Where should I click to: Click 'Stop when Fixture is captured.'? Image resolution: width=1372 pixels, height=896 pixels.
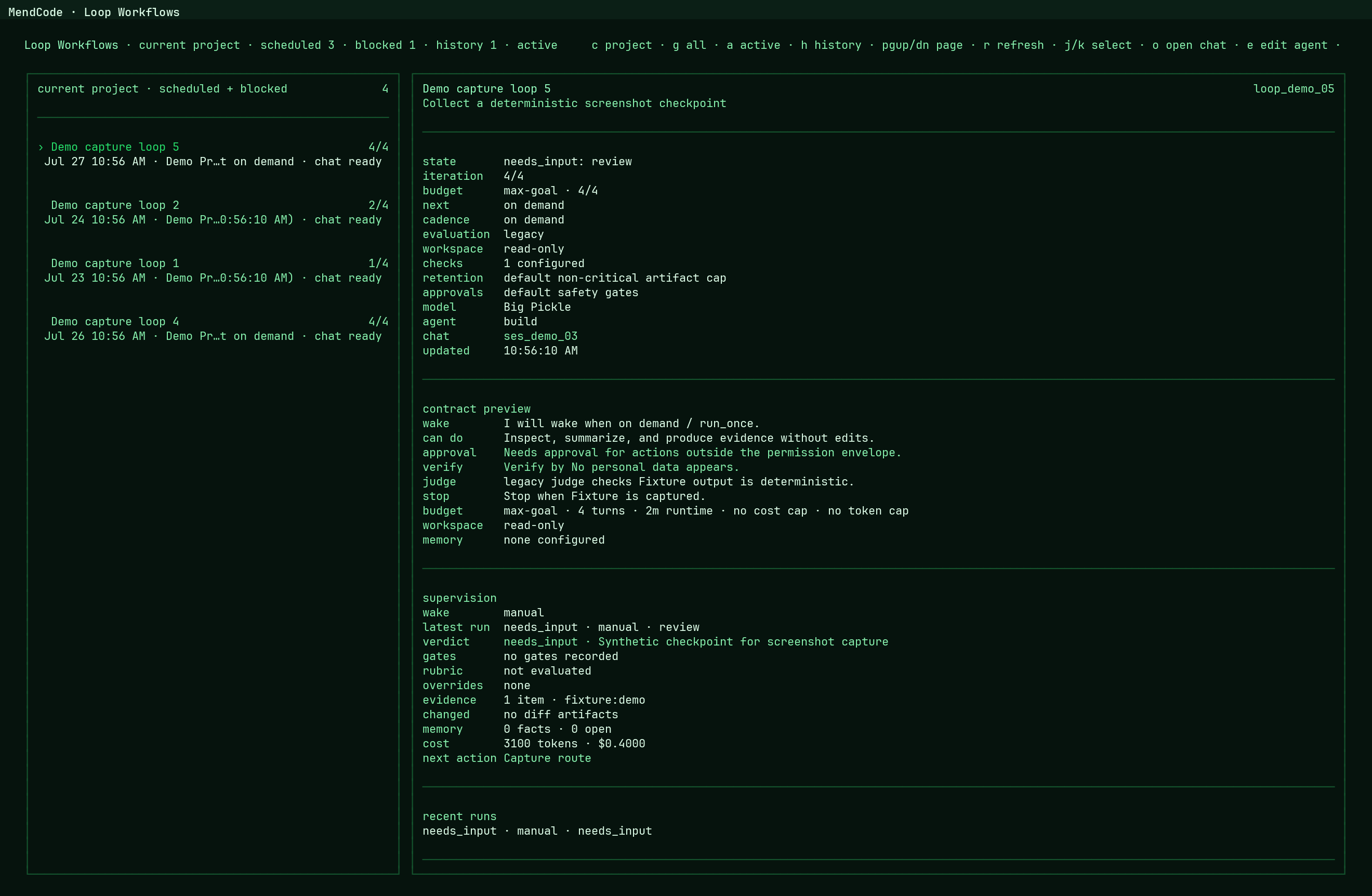604,496
